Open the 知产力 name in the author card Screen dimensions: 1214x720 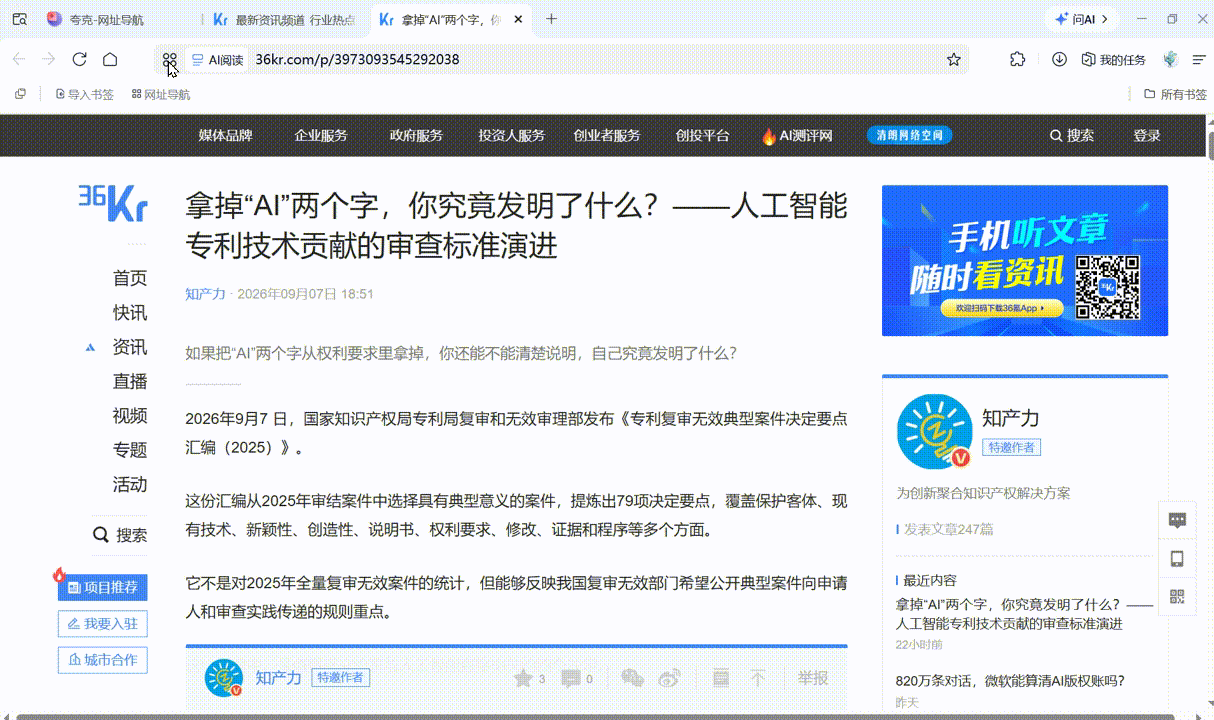(x=1011, y=418)
